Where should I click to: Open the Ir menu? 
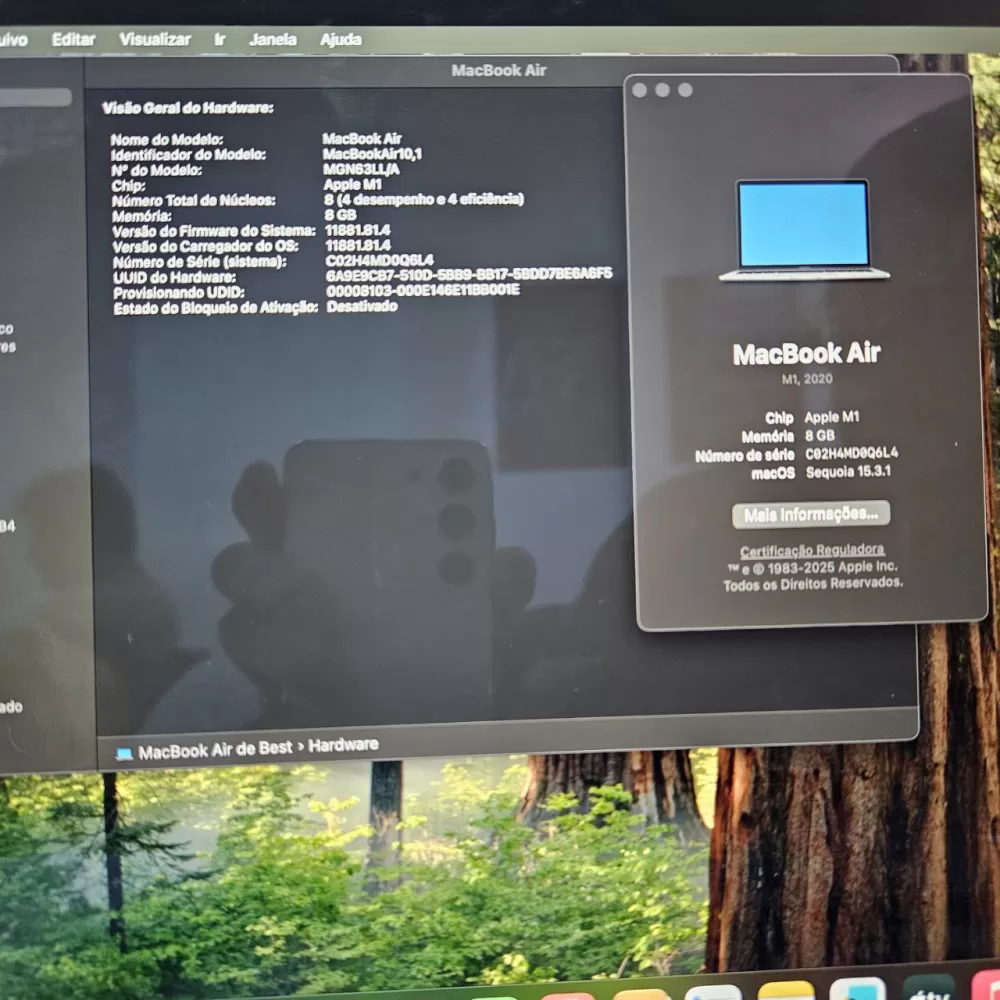[219, 40]
